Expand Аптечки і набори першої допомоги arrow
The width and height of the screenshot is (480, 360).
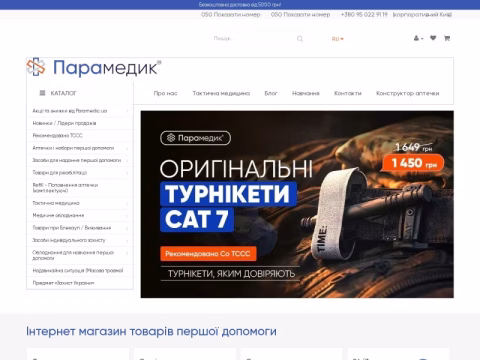click(x=127, y=148)
